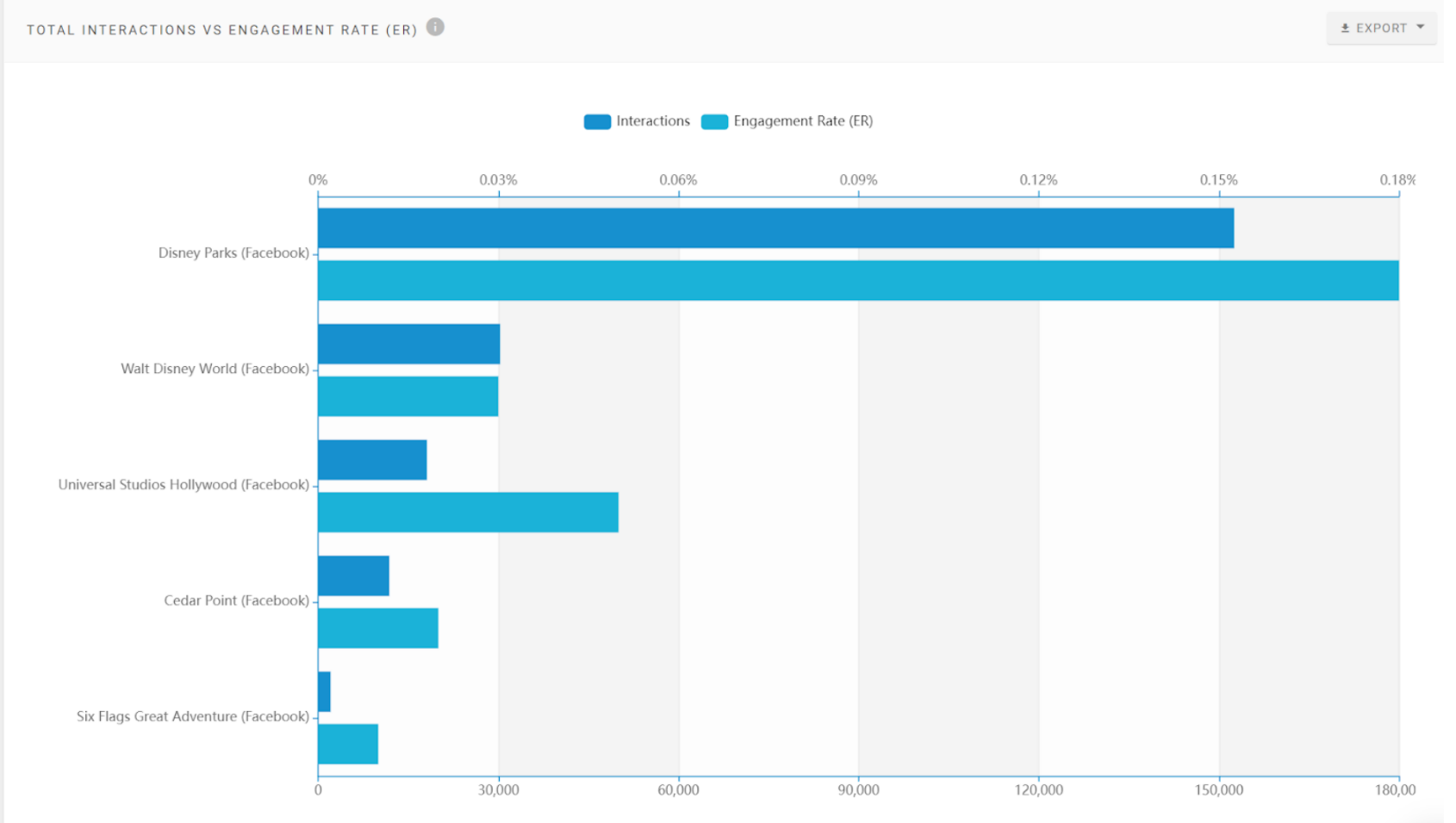Click the info icon beside the chart title
The height and width of the screenshot is (823, 1456).
click(x=436, y=27)
